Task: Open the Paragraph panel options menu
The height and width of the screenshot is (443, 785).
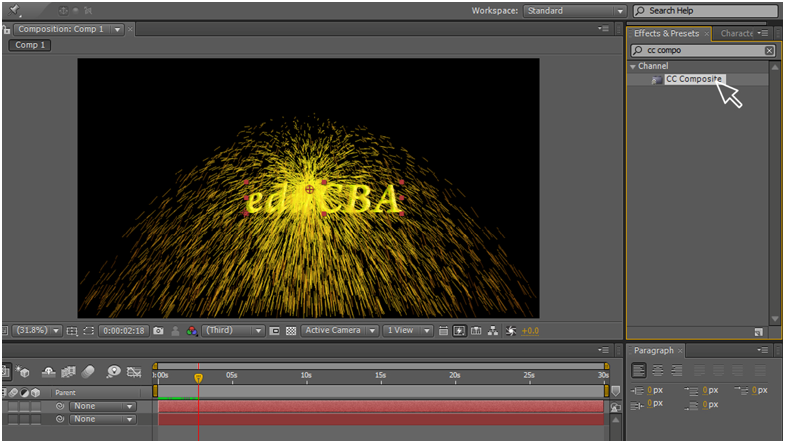Action: click(x=763, y=350)
